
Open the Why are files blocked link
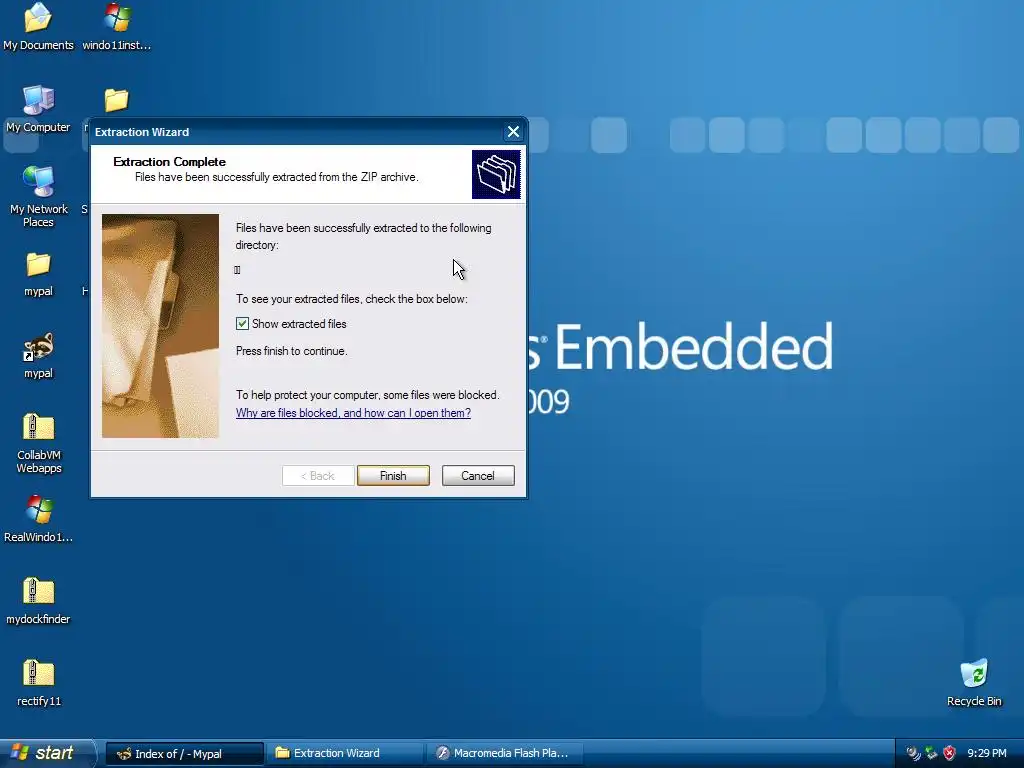click(353, 413)
